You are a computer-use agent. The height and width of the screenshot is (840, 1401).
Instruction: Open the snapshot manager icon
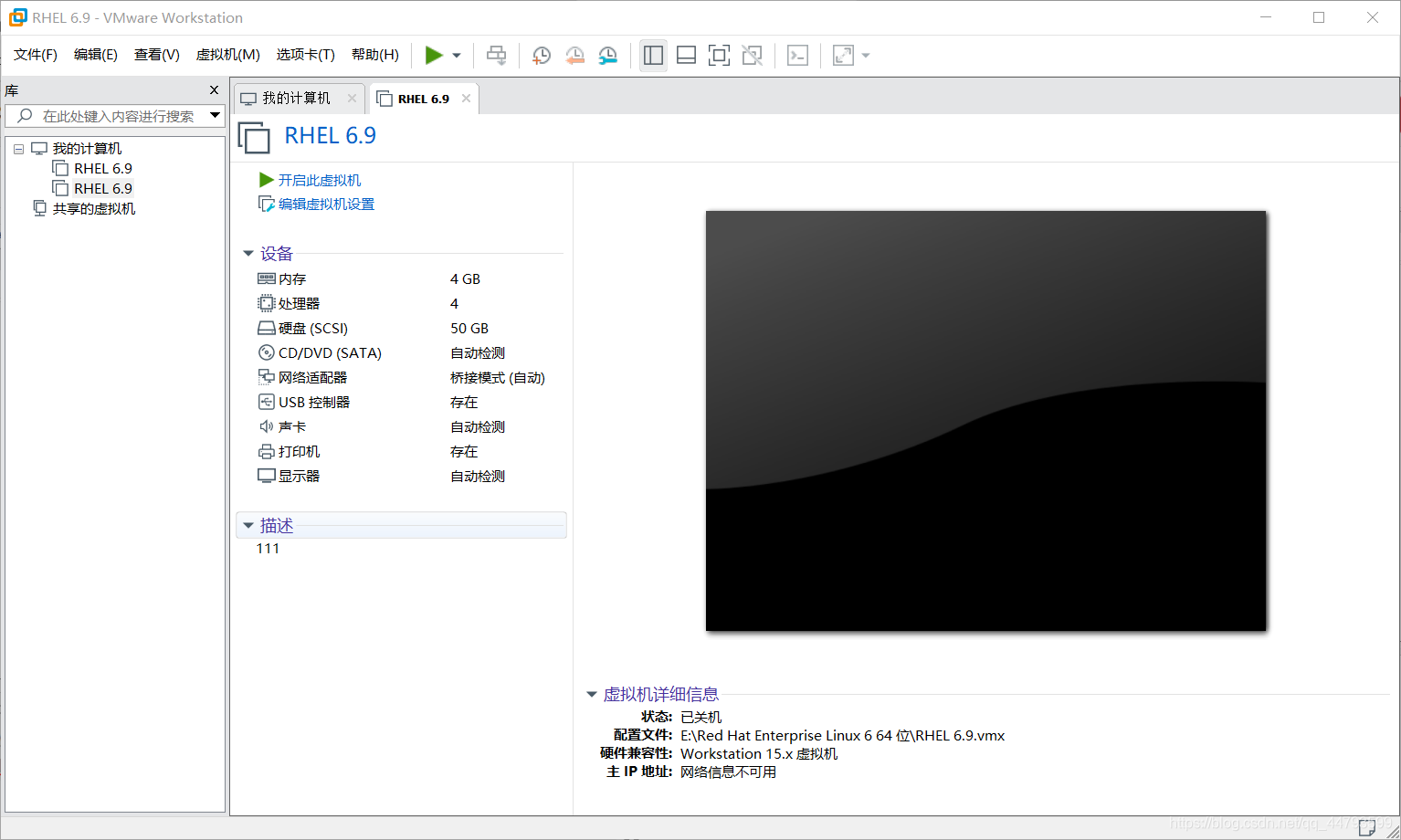607,56
